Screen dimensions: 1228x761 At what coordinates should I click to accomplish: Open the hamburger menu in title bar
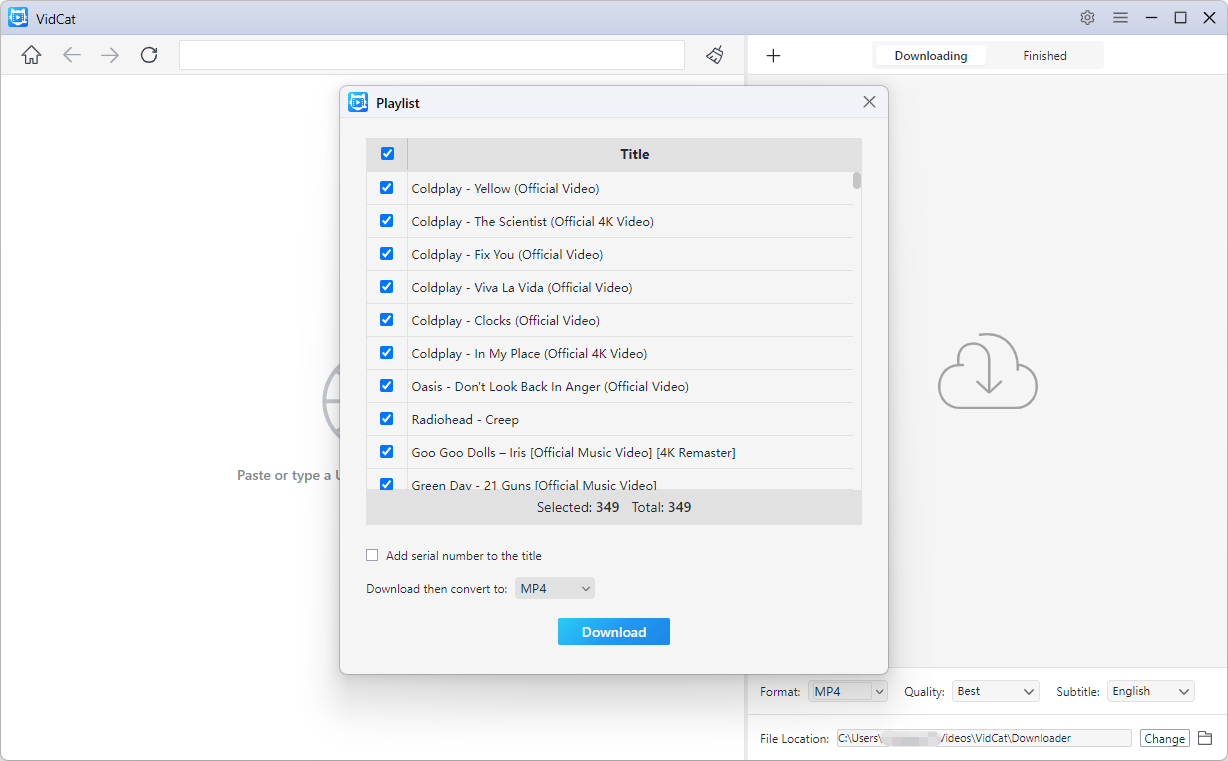1120,17
